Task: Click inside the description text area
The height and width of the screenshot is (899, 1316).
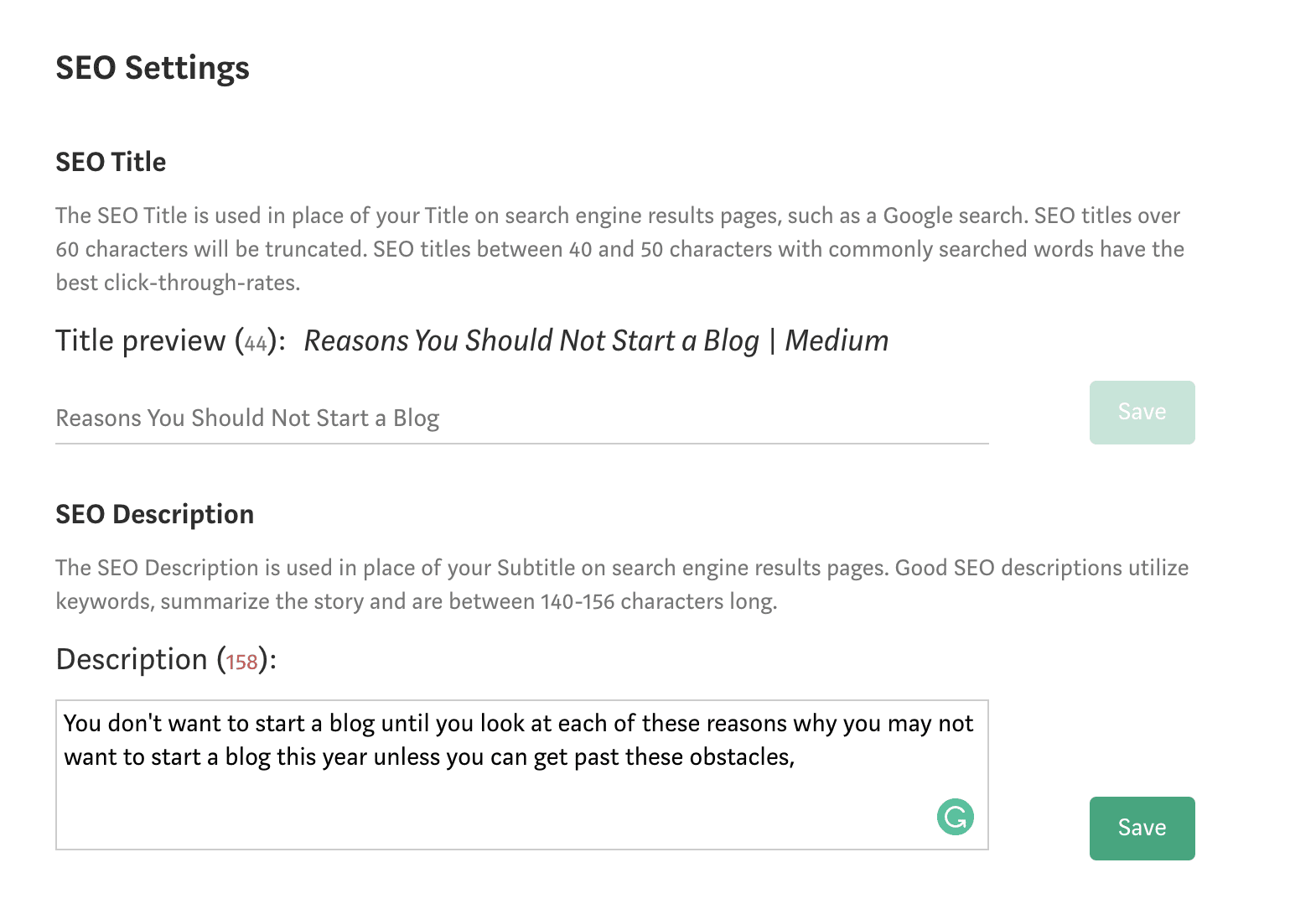Action: click(521, 775)
